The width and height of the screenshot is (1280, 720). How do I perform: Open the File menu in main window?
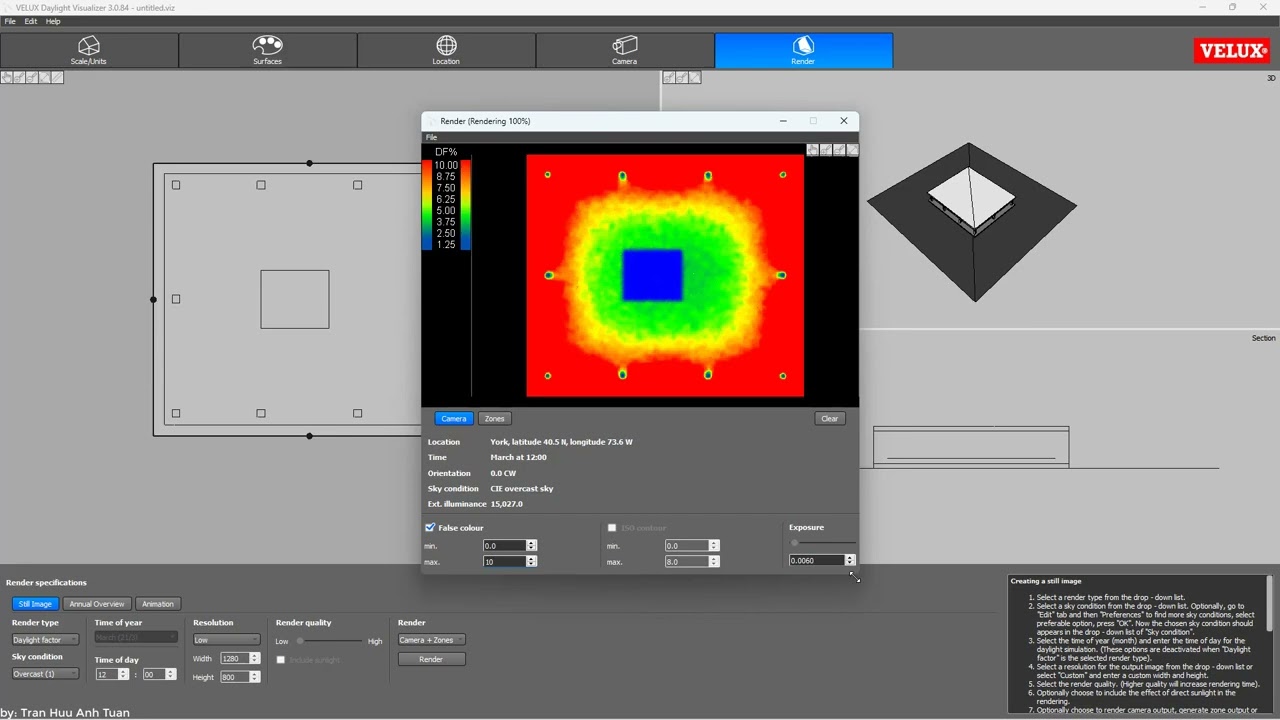click(x=10, y=21)
